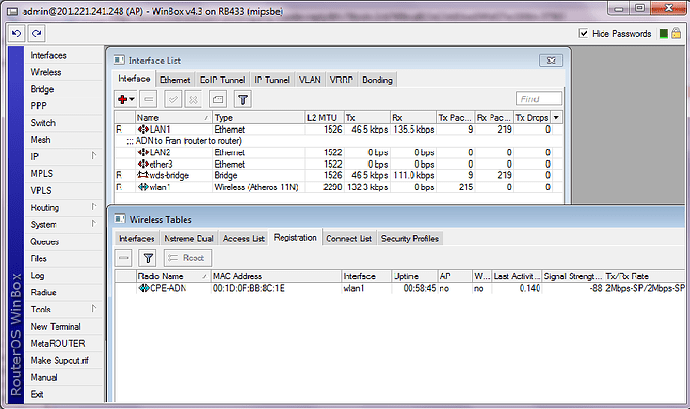Open PPP in the sidebar menu

[64, 106]
